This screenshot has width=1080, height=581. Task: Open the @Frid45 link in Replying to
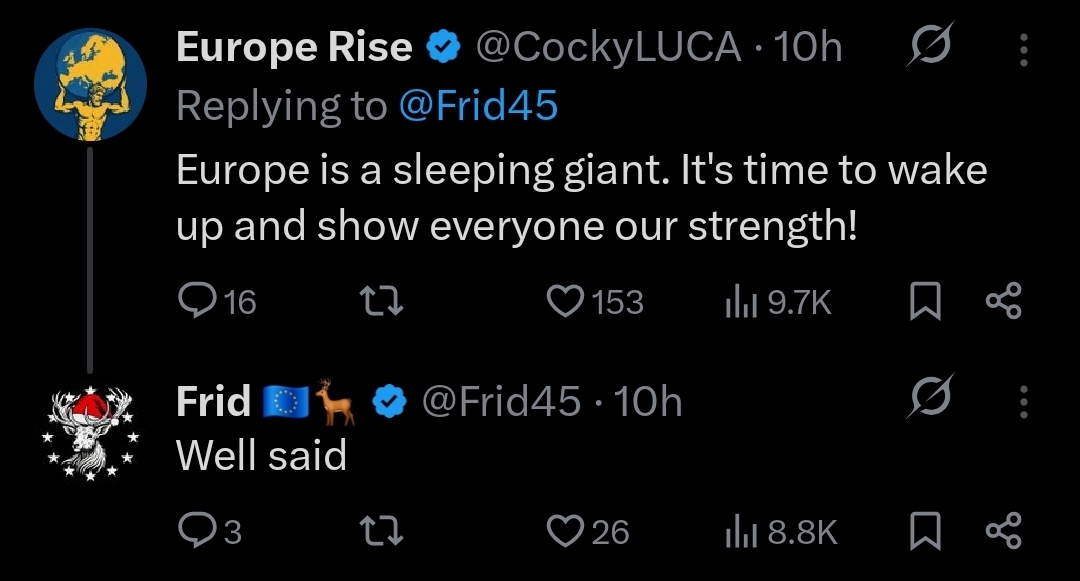pyautogui.click(x=478, y=106)
